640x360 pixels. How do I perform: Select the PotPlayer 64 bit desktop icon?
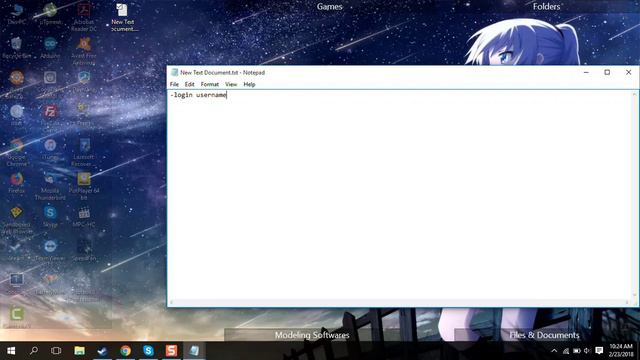coord(84,186)
